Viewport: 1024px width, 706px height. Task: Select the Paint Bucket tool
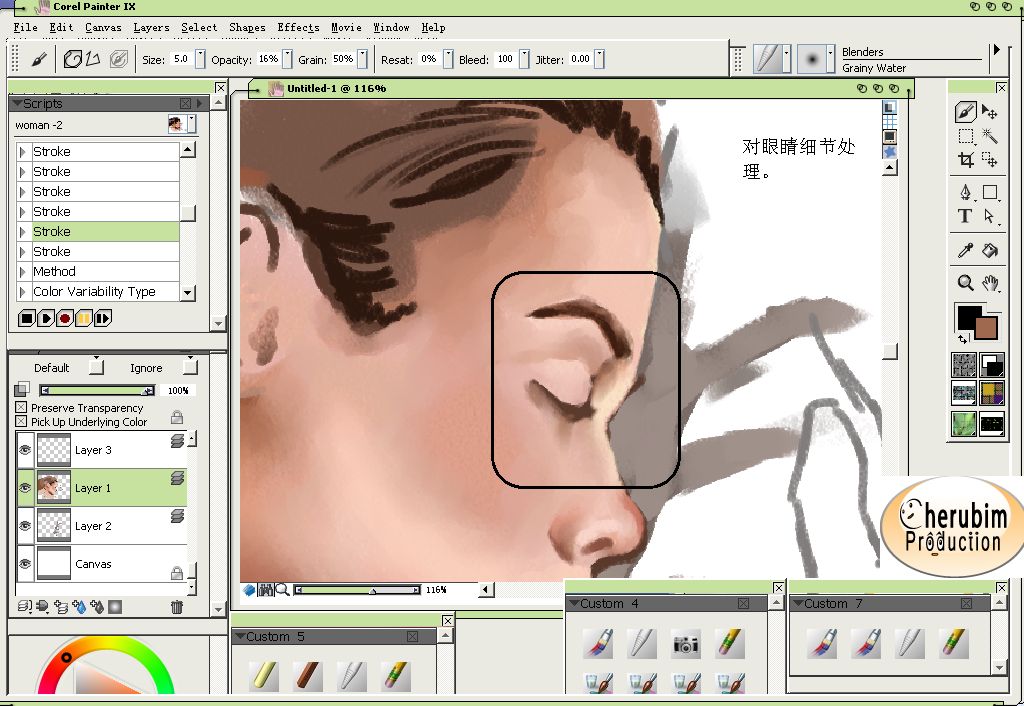point(990,249)
